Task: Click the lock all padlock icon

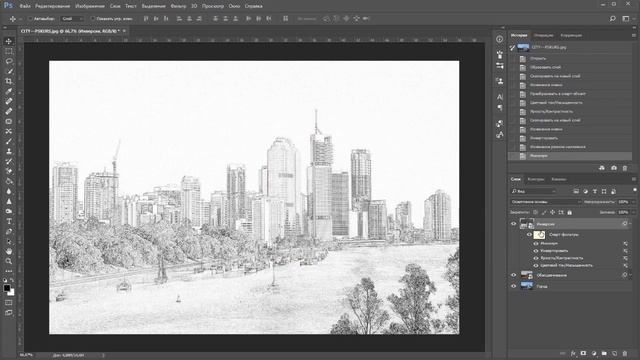Action: [570, 212]
